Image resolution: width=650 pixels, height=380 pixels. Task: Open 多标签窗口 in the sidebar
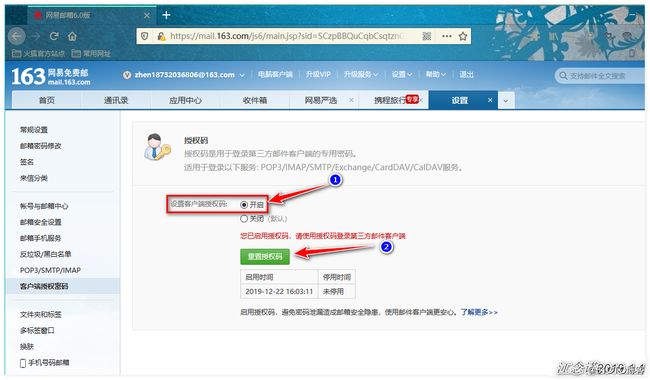point(37,331)
